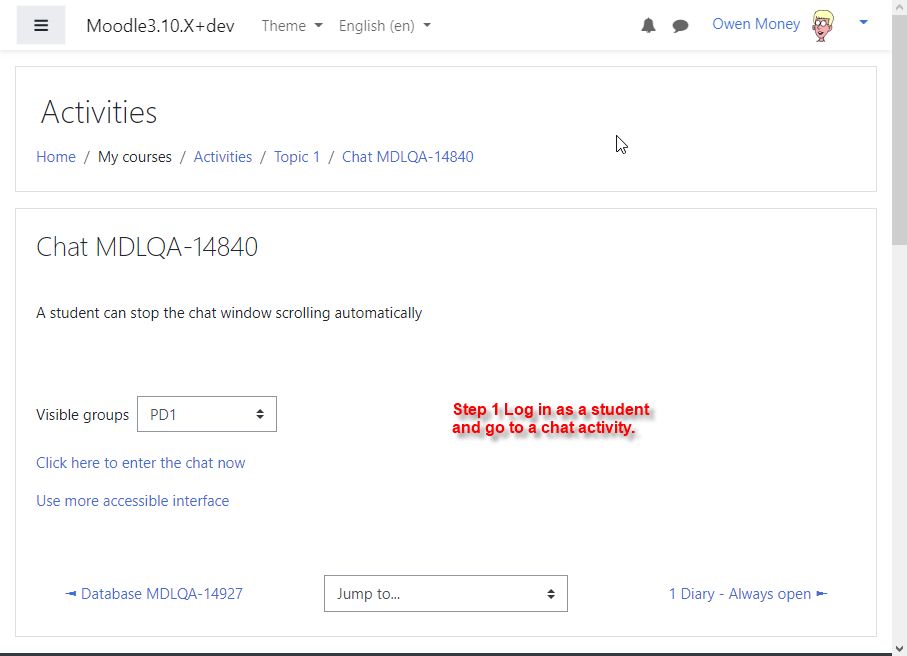Image resolution: width=907 pixels, height=656 pixels.
Task: Click My courses breadcrumb text
Action: (135, 157)
